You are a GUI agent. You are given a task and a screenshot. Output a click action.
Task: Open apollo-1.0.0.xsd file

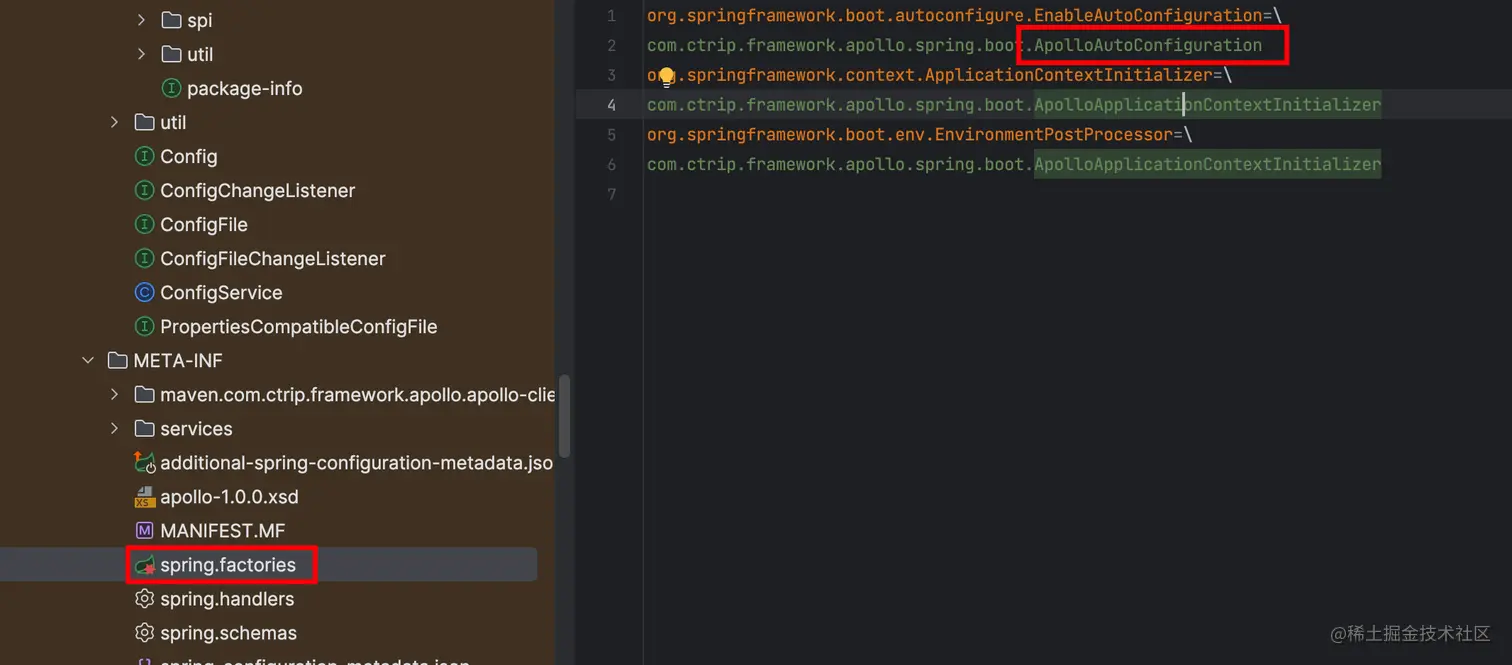229,497
